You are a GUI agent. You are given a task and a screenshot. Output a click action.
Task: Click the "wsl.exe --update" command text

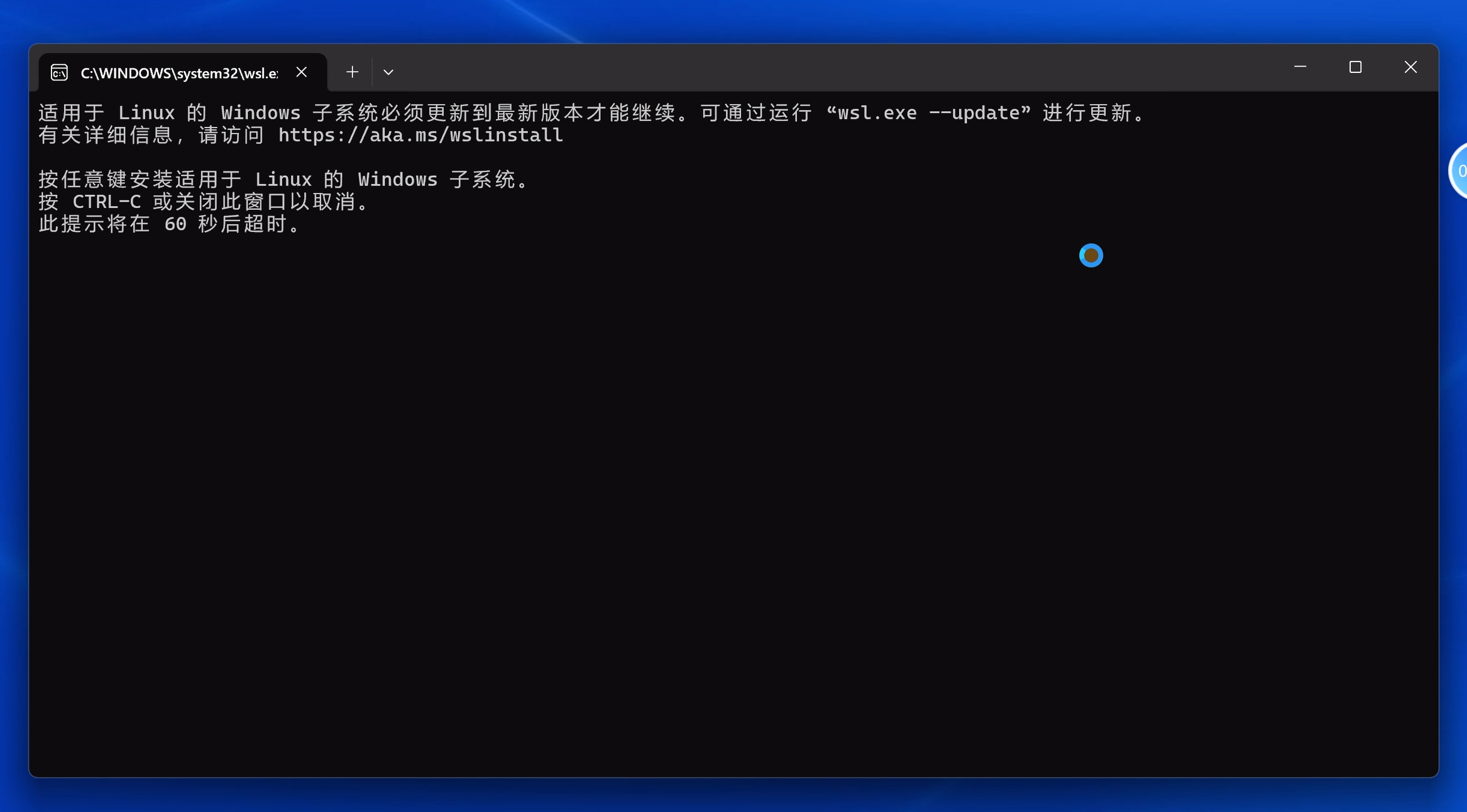click(x=928, y=113)
